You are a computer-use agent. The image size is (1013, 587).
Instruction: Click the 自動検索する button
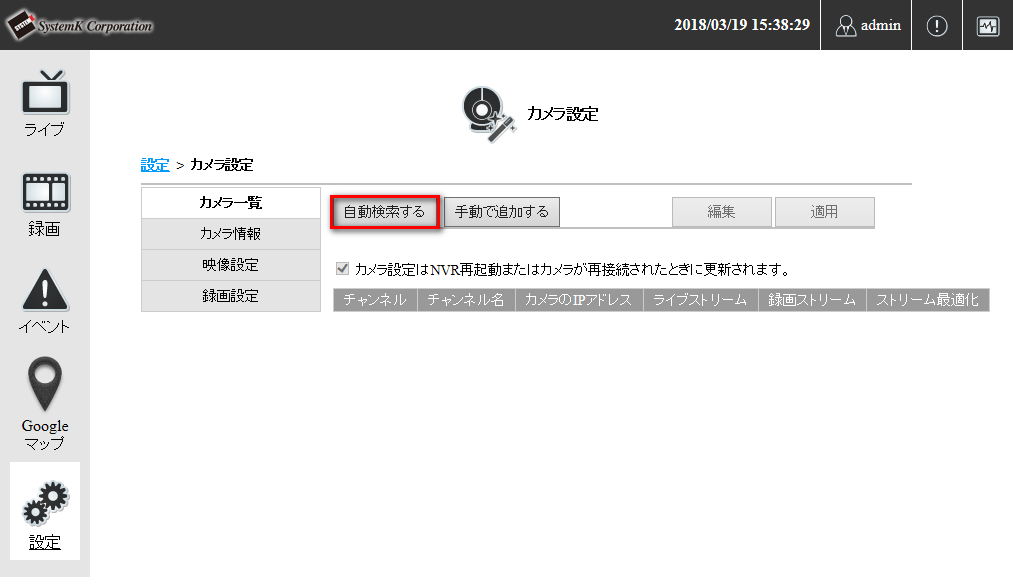click(385, 211)
